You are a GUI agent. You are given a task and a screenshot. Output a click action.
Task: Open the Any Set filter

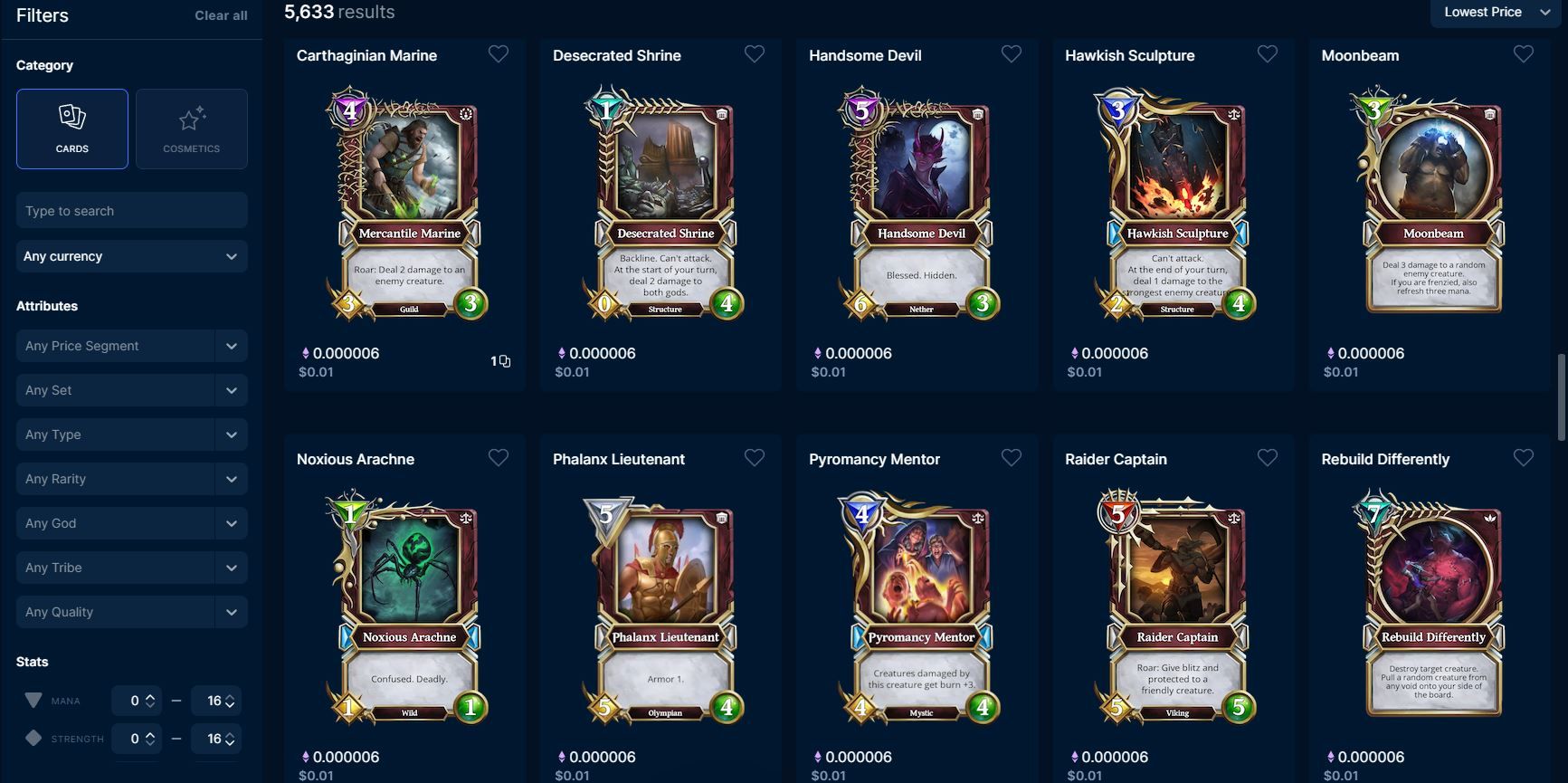pyautogui.click(x=132, y=390)
